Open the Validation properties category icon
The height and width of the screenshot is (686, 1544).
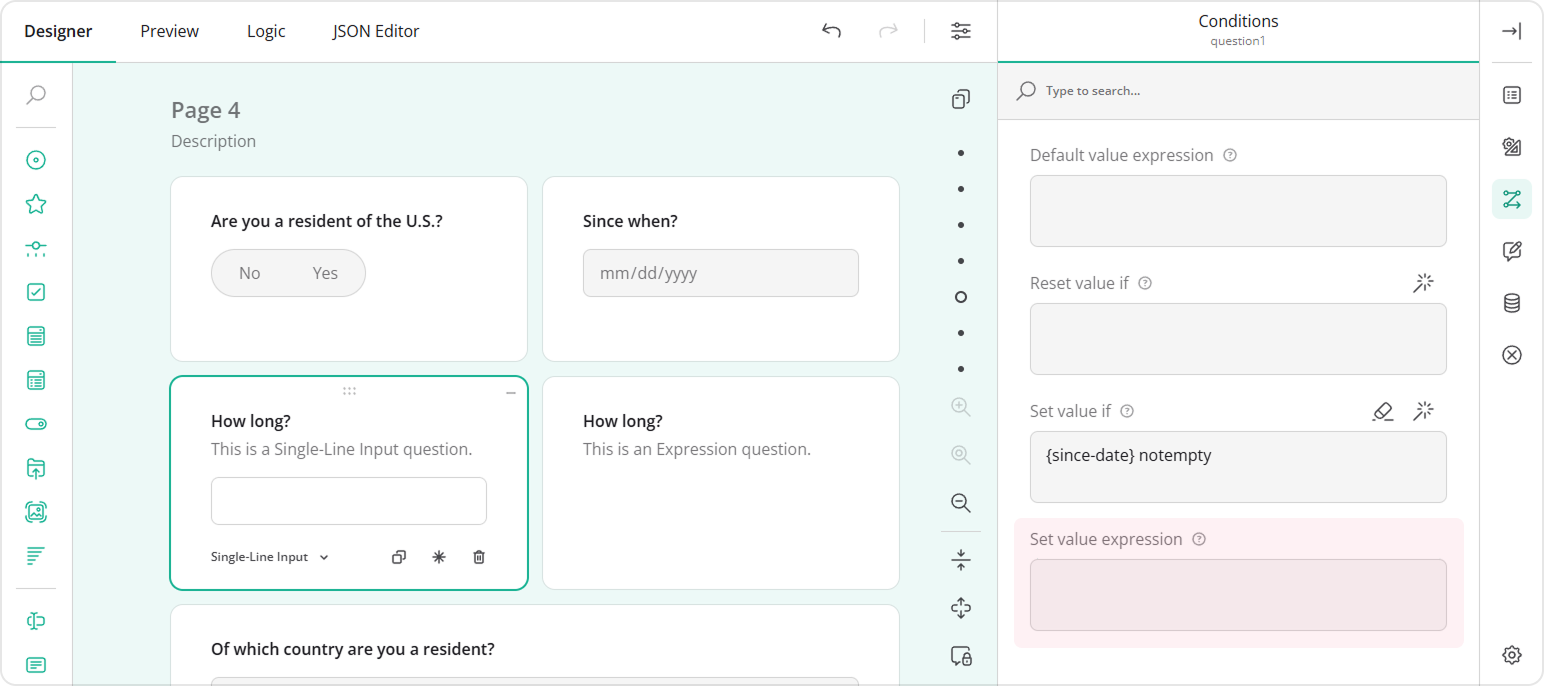click(x=1512, y=251)
